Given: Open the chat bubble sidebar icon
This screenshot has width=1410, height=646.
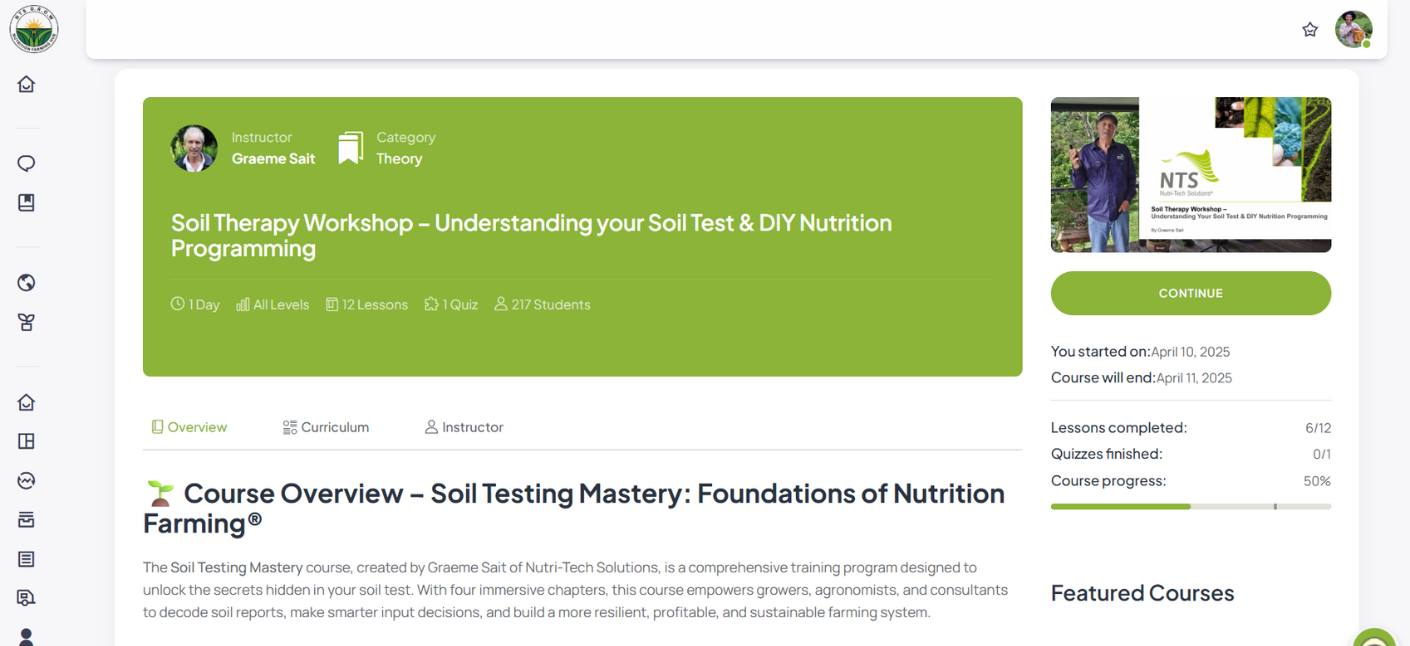Looking at the screenshot, I should pyautogui.click(x=27, y=163).
